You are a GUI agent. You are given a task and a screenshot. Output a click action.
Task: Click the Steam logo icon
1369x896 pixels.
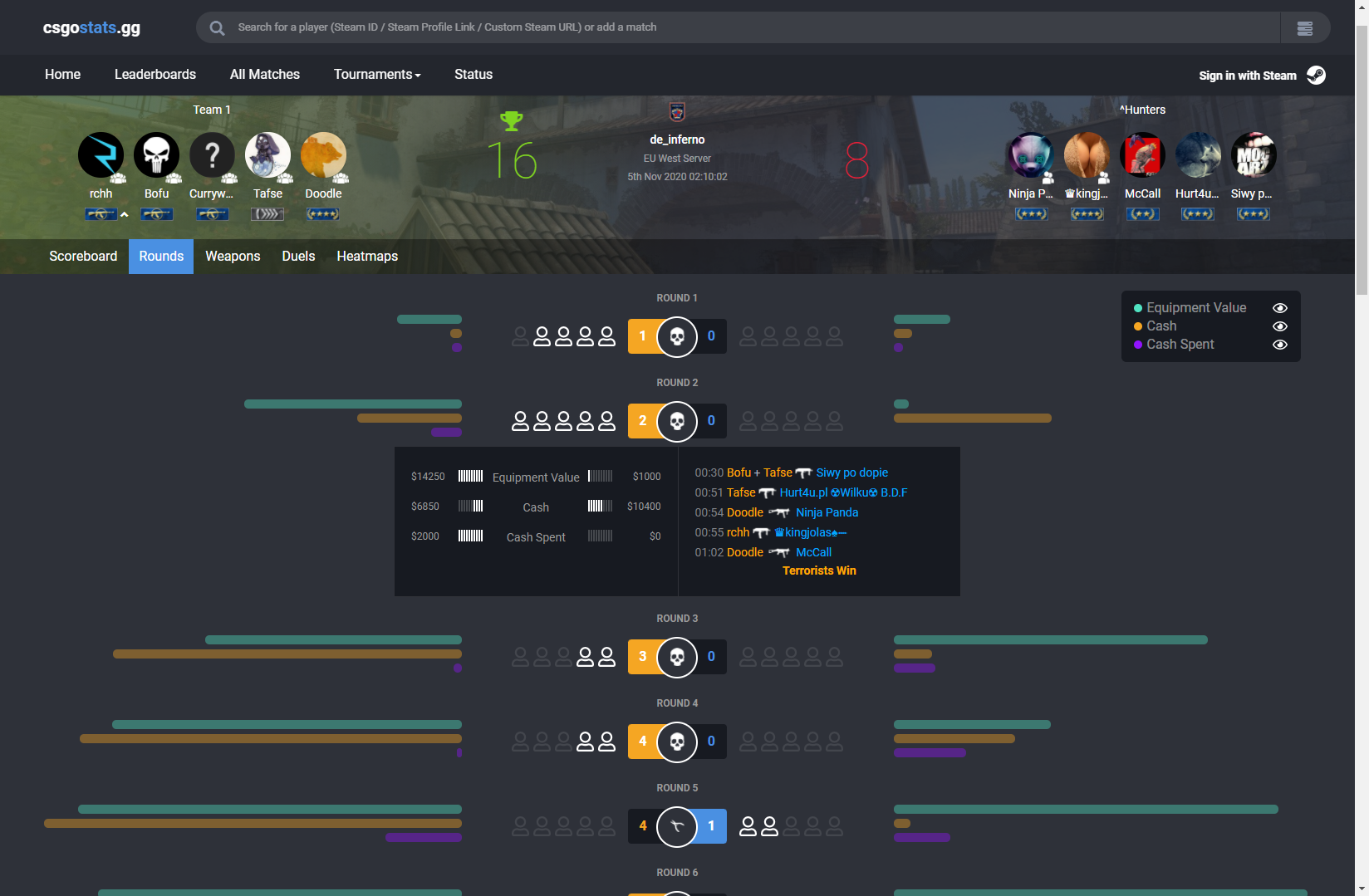pyautogui.click(x=1316, y=75)
